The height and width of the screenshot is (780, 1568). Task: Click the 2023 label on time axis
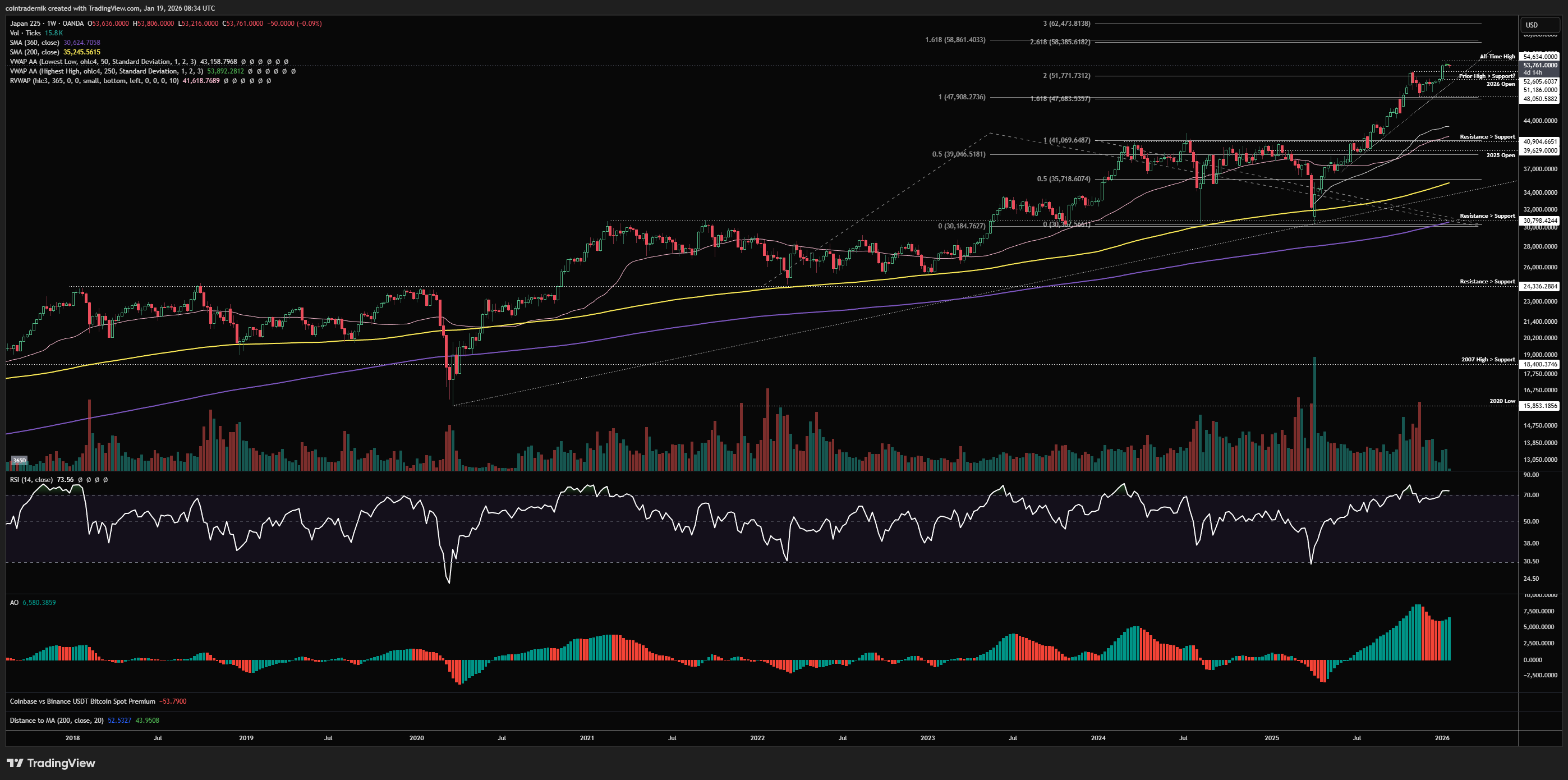[927, 738]
